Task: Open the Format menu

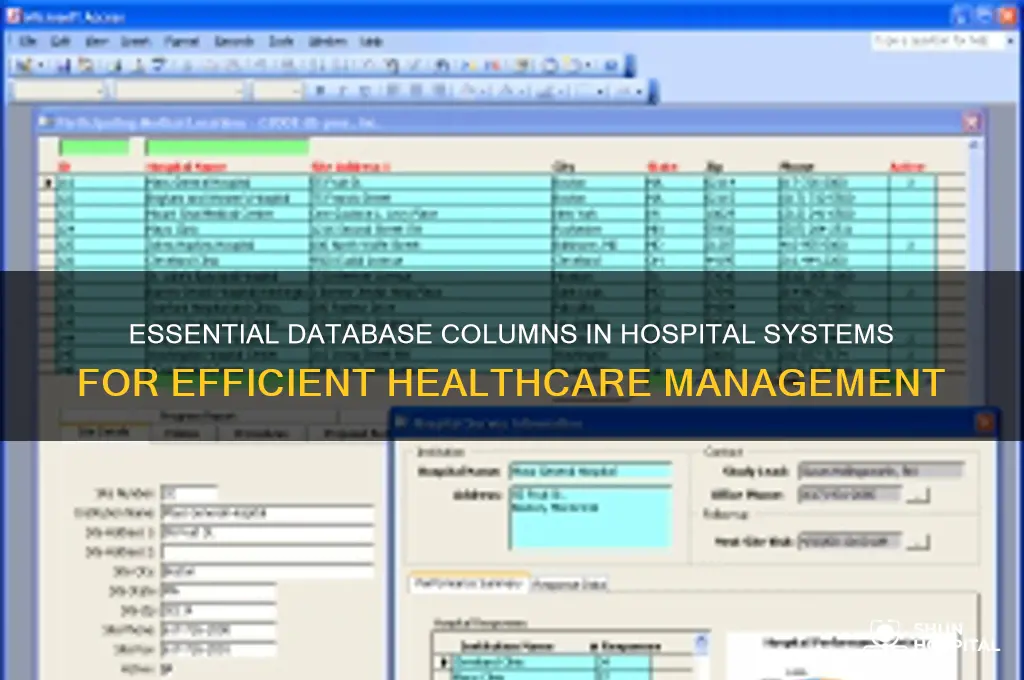Action: (x=182, y=41)
